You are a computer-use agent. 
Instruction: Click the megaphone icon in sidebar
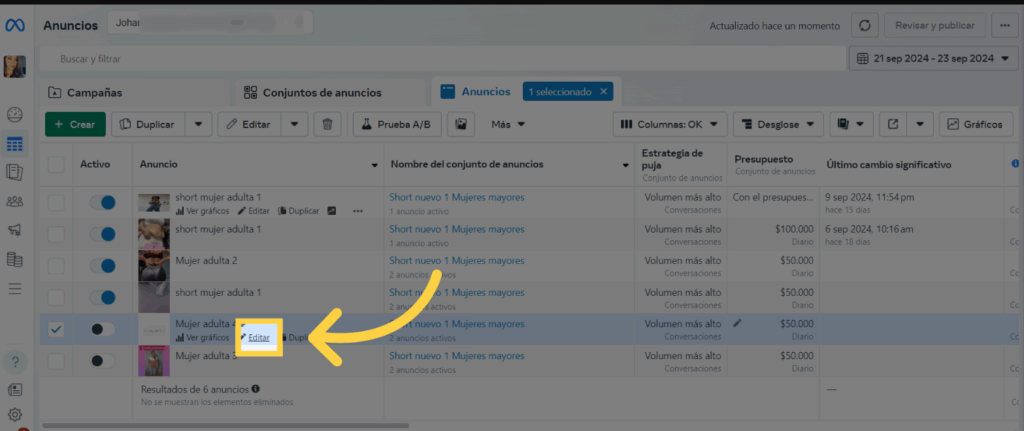(x=15, y=230)
